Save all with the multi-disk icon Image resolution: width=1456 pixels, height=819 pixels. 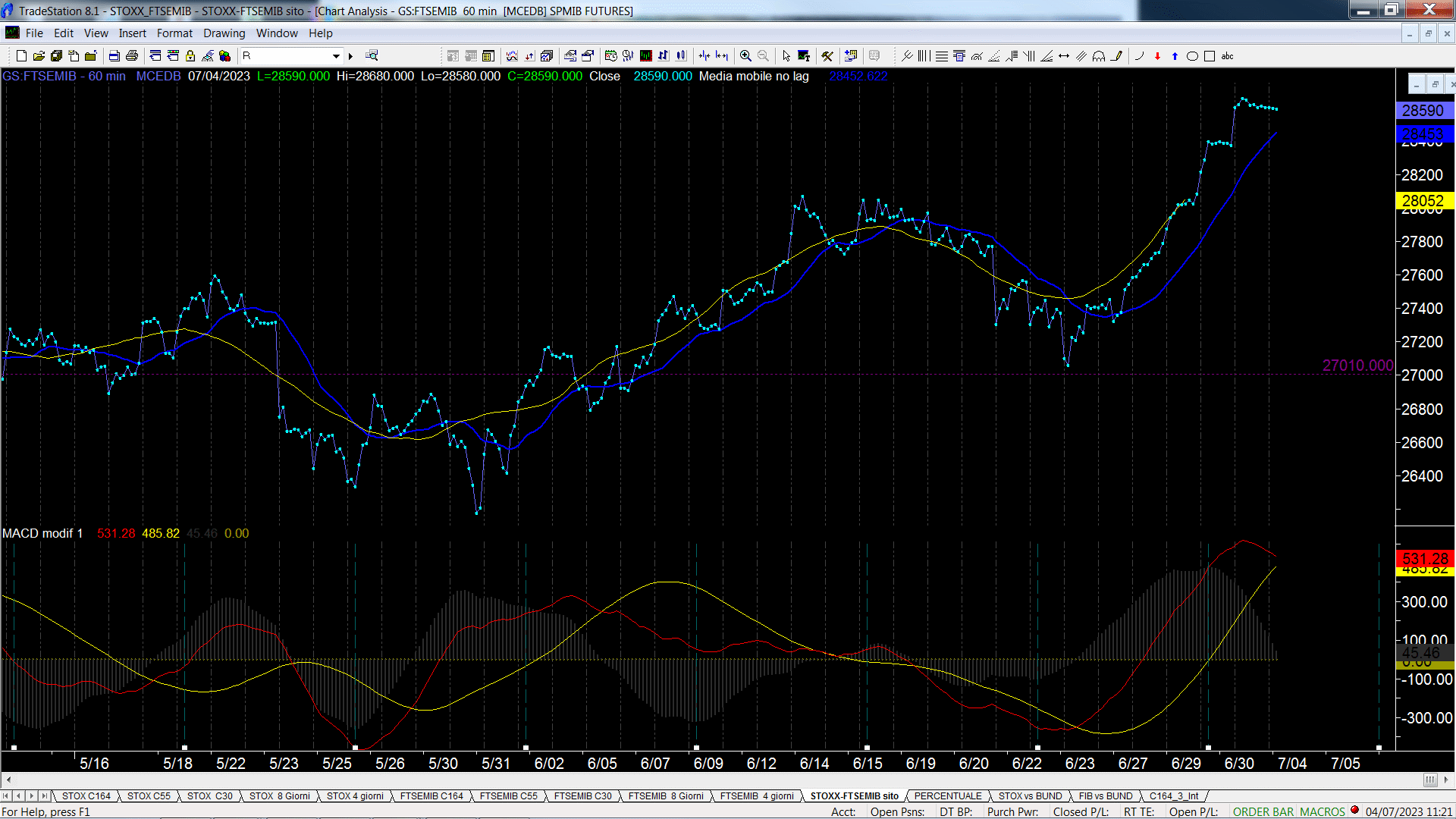point(56,56)
